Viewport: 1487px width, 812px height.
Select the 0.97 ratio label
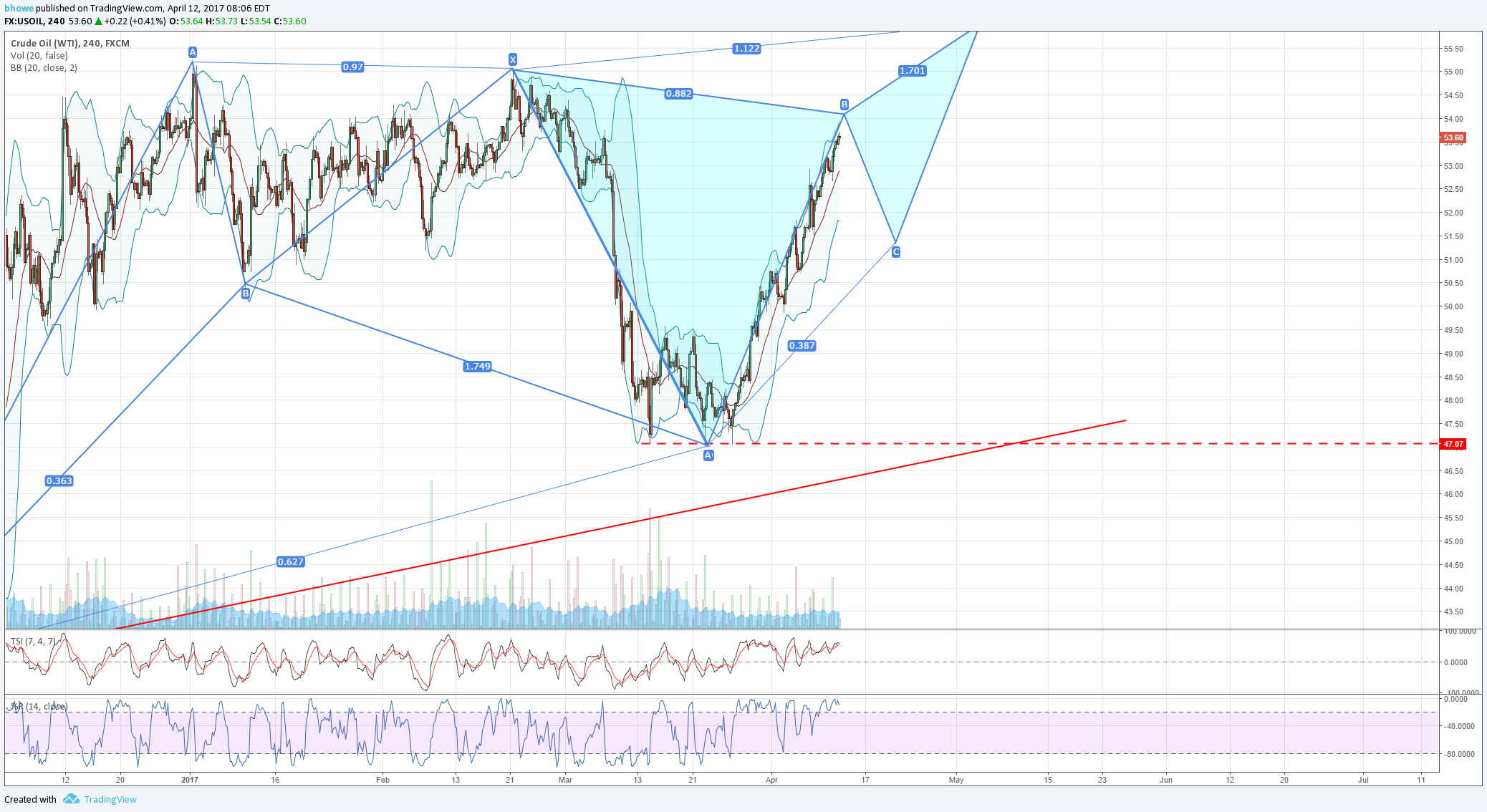[352, 67]
